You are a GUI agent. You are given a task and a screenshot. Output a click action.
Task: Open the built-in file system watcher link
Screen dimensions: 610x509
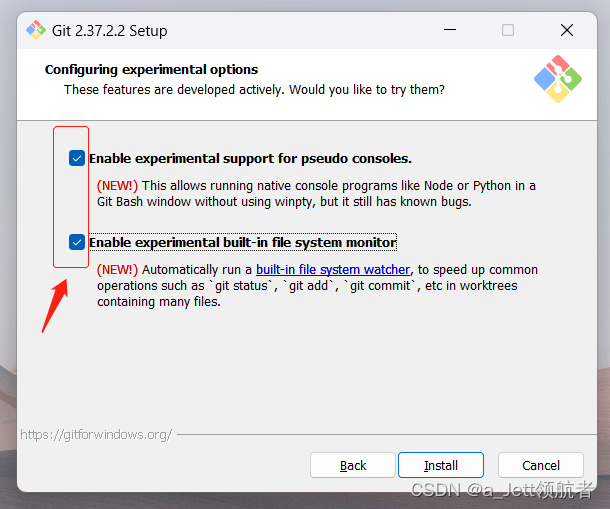tap(333, 269)
